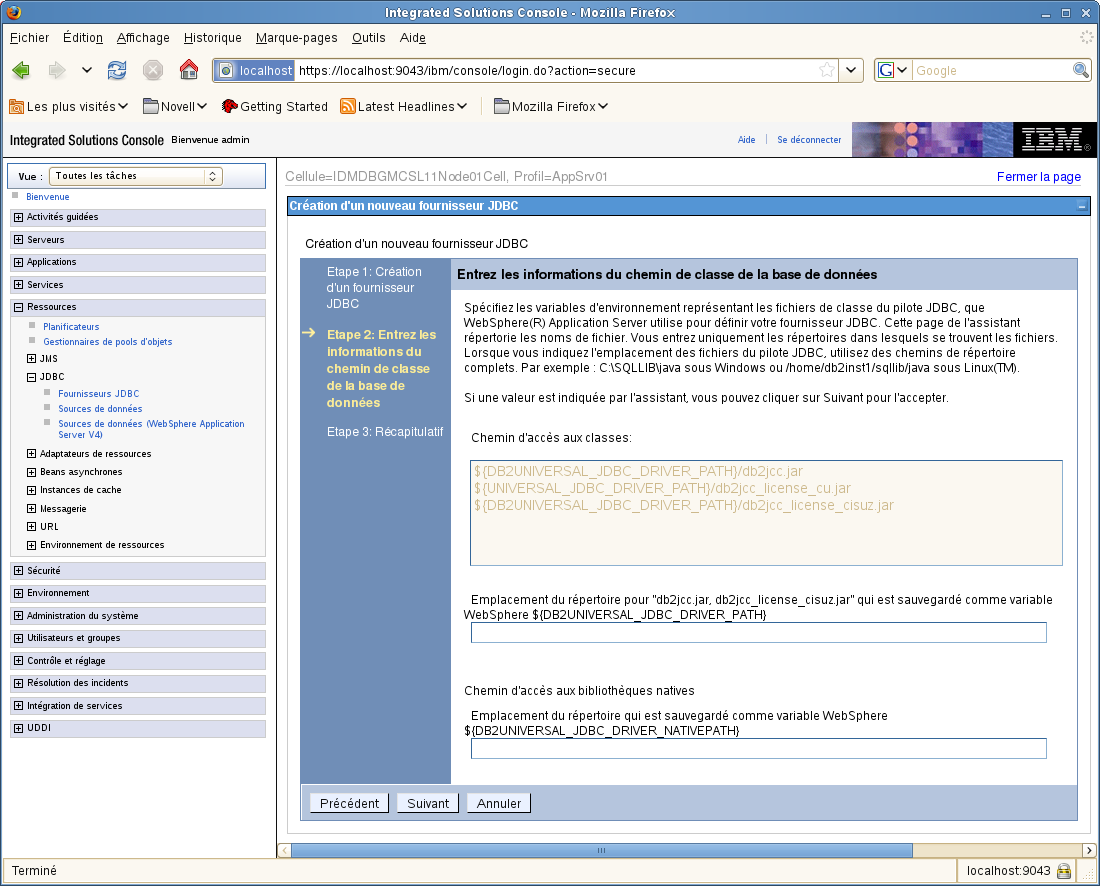The image size is (1100, 886).
Task: Expand the Activités guidées section
Action: point(18,217)
